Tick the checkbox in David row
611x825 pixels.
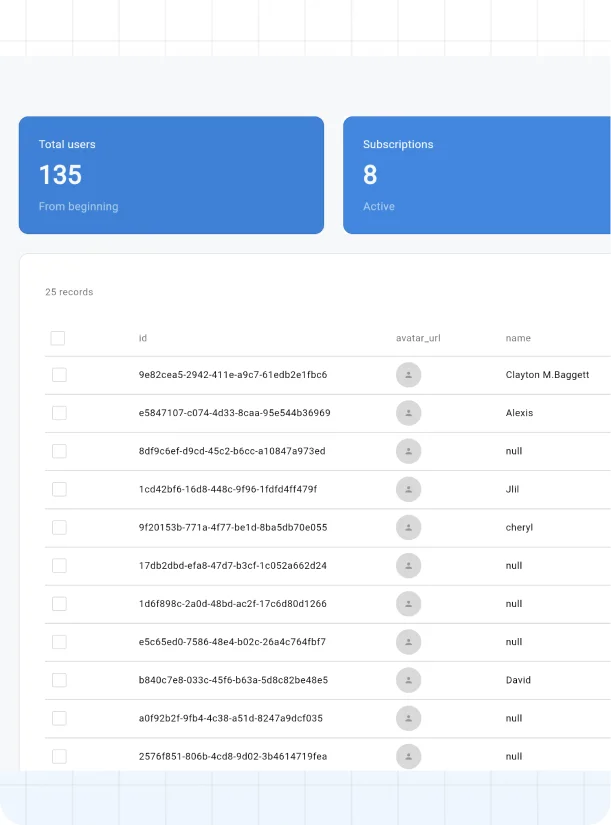(59, 680)
